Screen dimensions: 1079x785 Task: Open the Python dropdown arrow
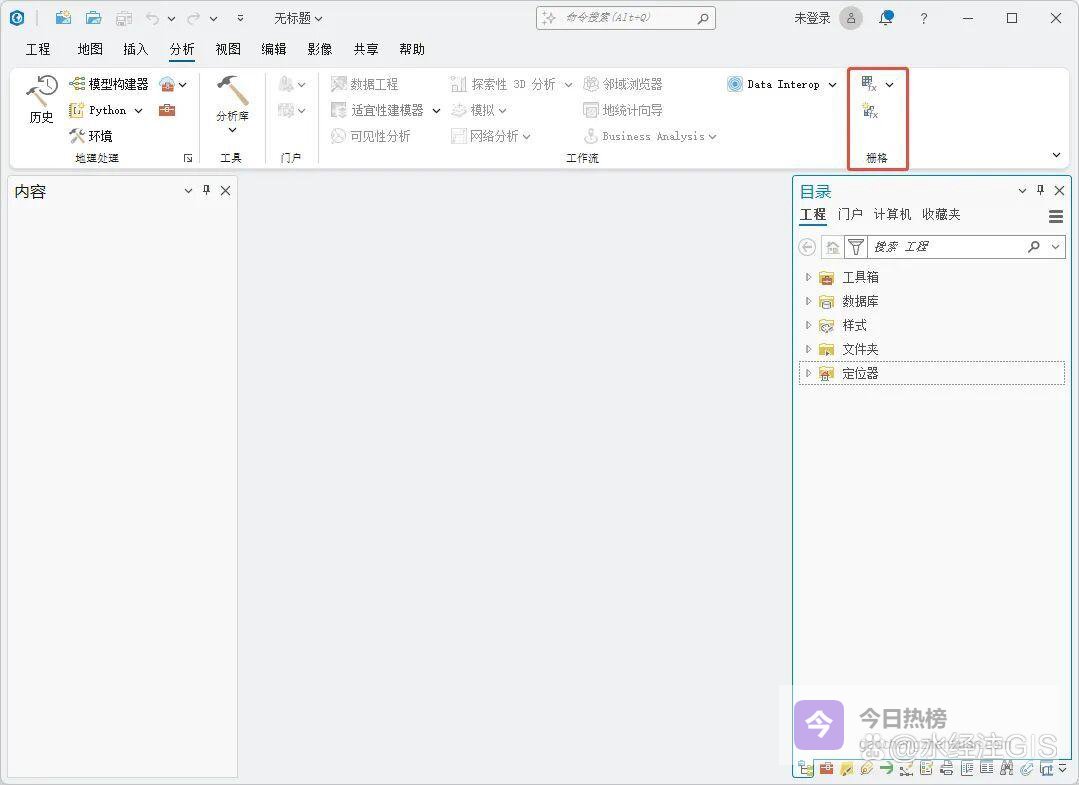click(138, 110)
